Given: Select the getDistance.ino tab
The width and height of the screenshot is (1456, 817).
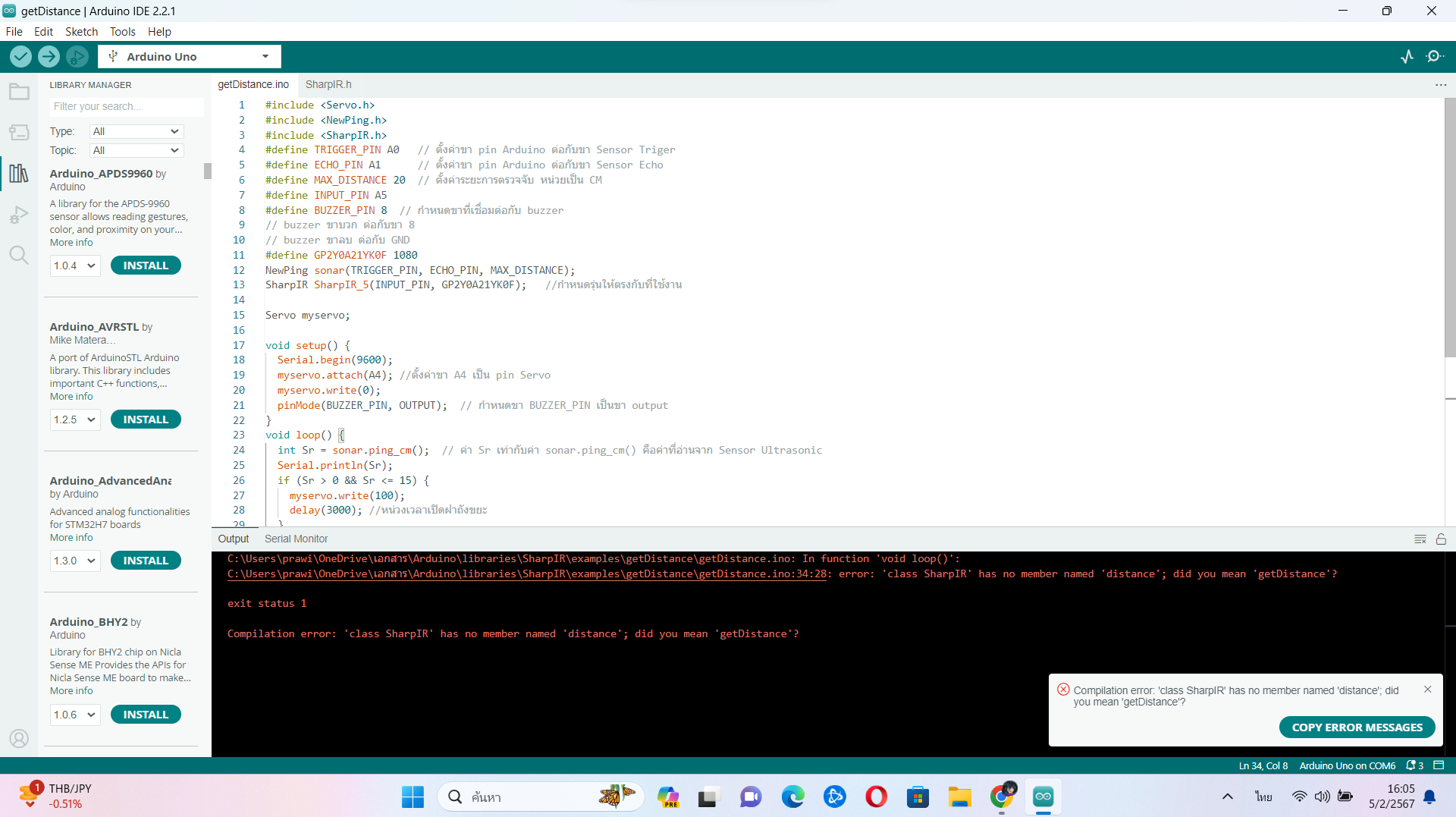Looking at the screenshot, I should click(253, 84).
